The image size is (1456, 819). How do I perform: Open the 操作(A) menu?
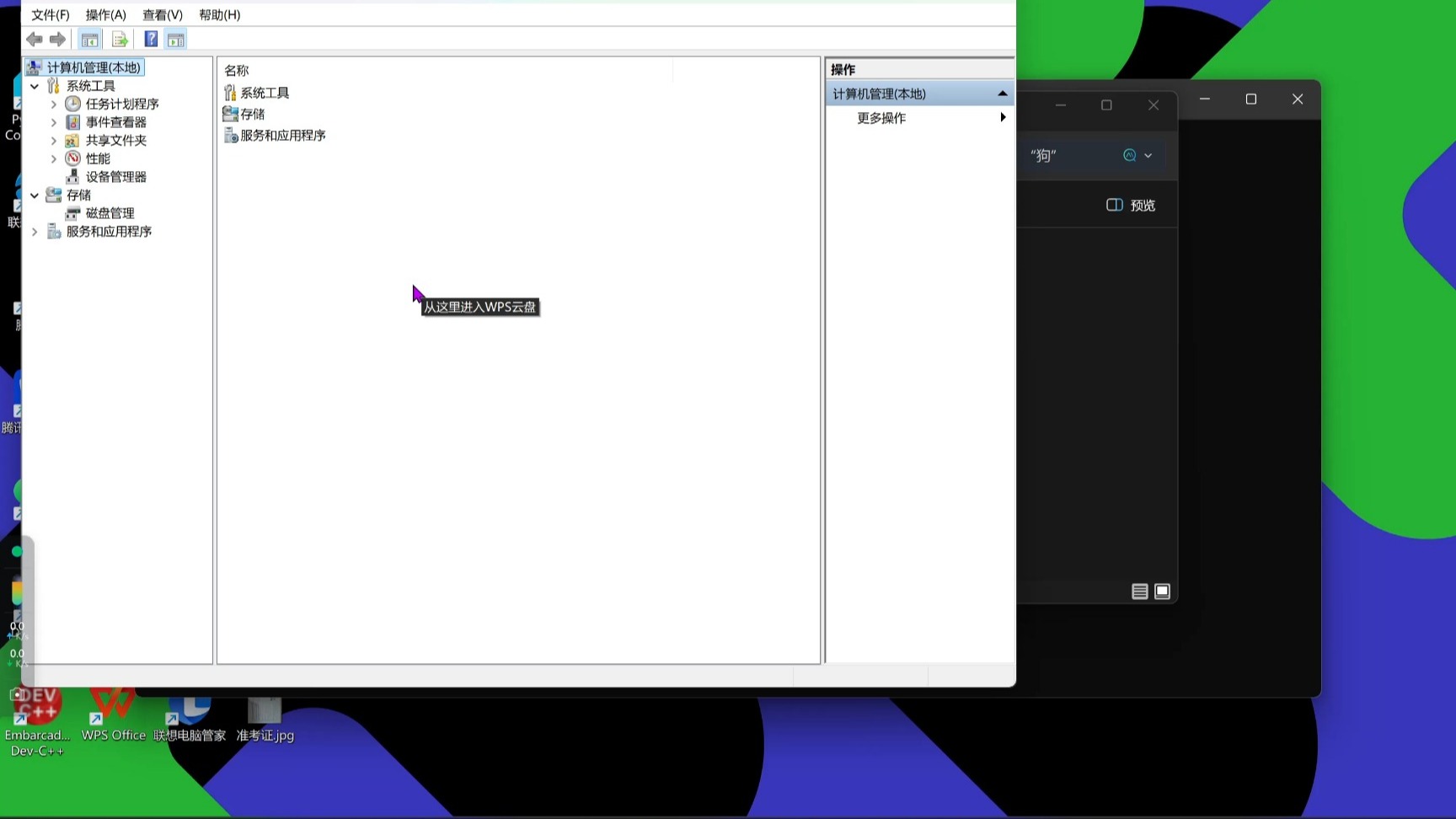tap(106, 14)
